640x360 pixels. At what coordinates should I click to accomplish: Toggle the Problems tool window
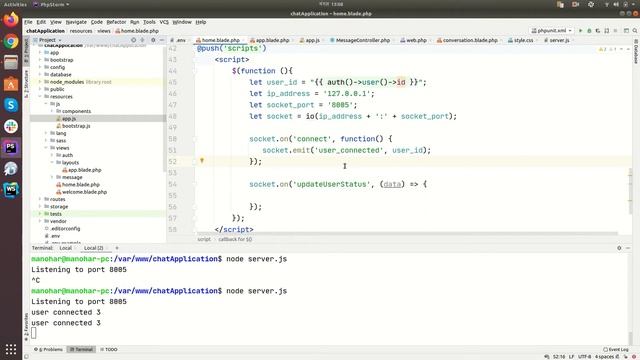pyautogui.click(x=49, y=349)
